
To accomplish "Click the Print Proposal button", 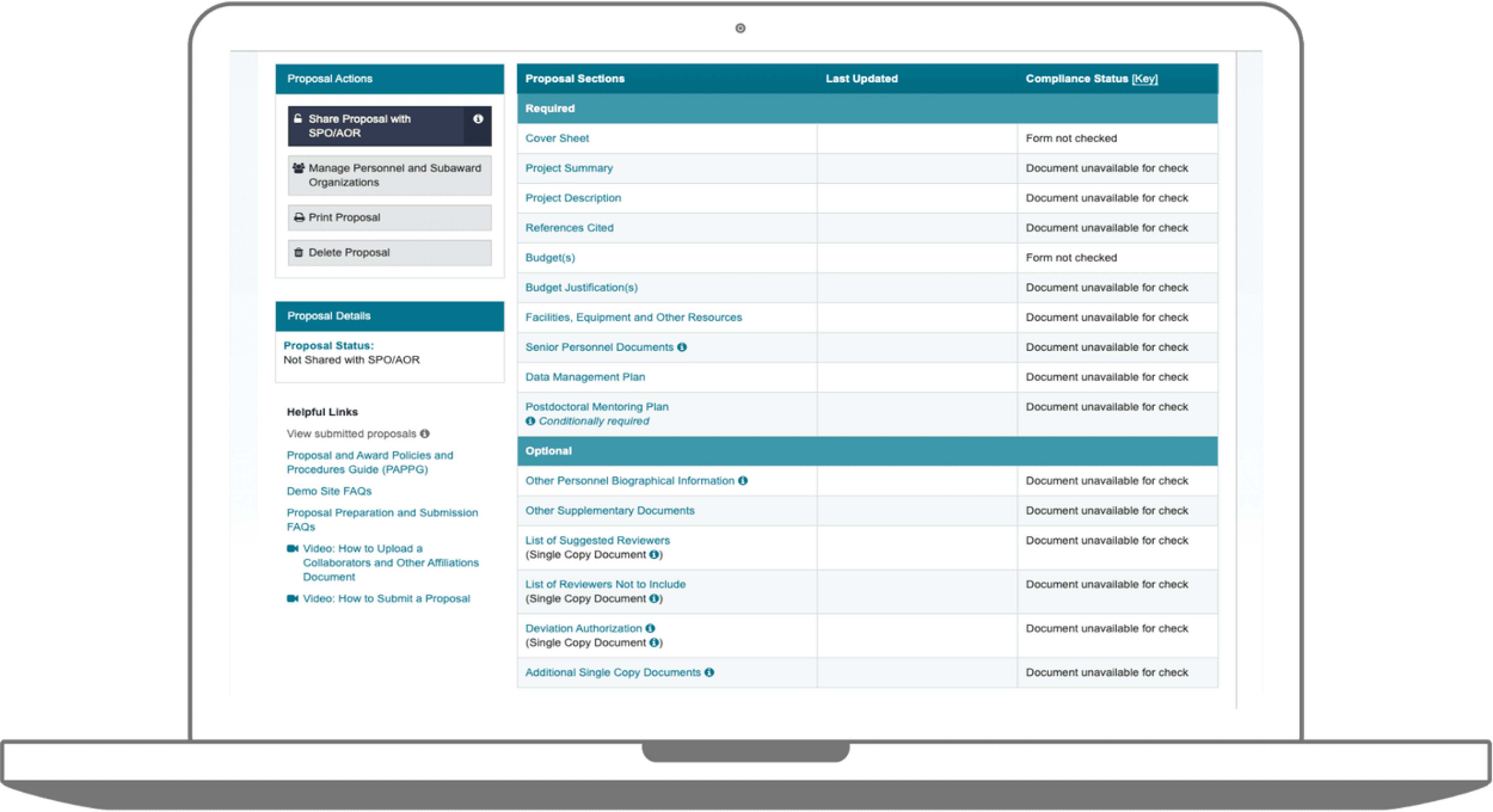I will click(x=390, y=217).
